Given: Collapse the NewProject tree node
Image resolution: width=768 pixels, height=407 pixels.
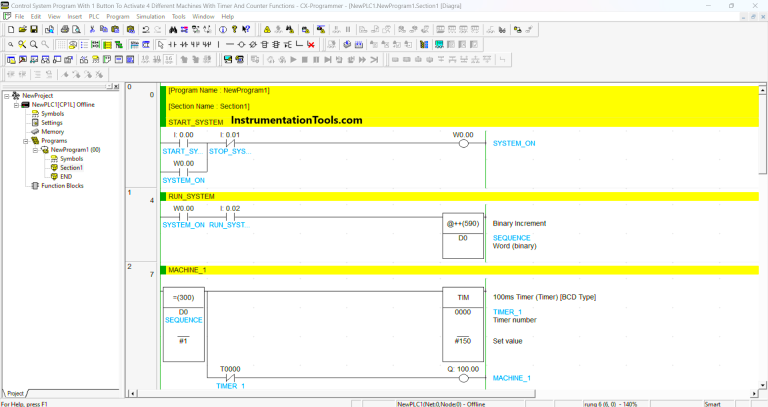Looking at the screenshot, I should (x=6, y=96).
